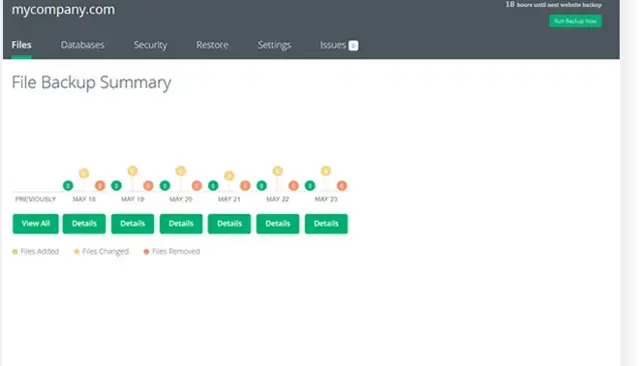Open Details for May 18
This screenshot has width=640, height=366.
click(x=84, y=224)
